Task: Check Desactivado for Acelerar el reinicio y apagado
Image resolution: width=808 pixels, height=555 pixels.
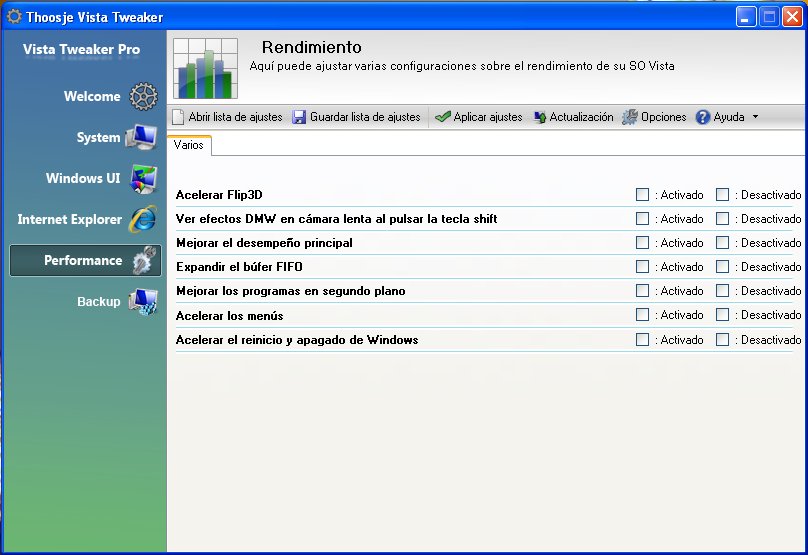Action: click(722, 339)
